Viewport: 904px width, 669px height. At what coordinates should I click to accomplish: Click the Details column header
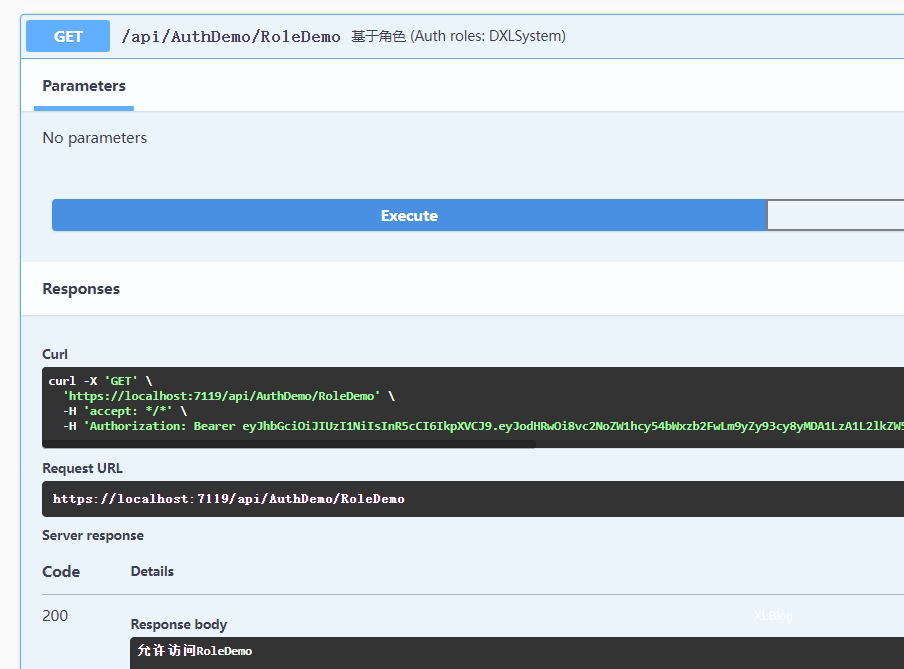152,571
